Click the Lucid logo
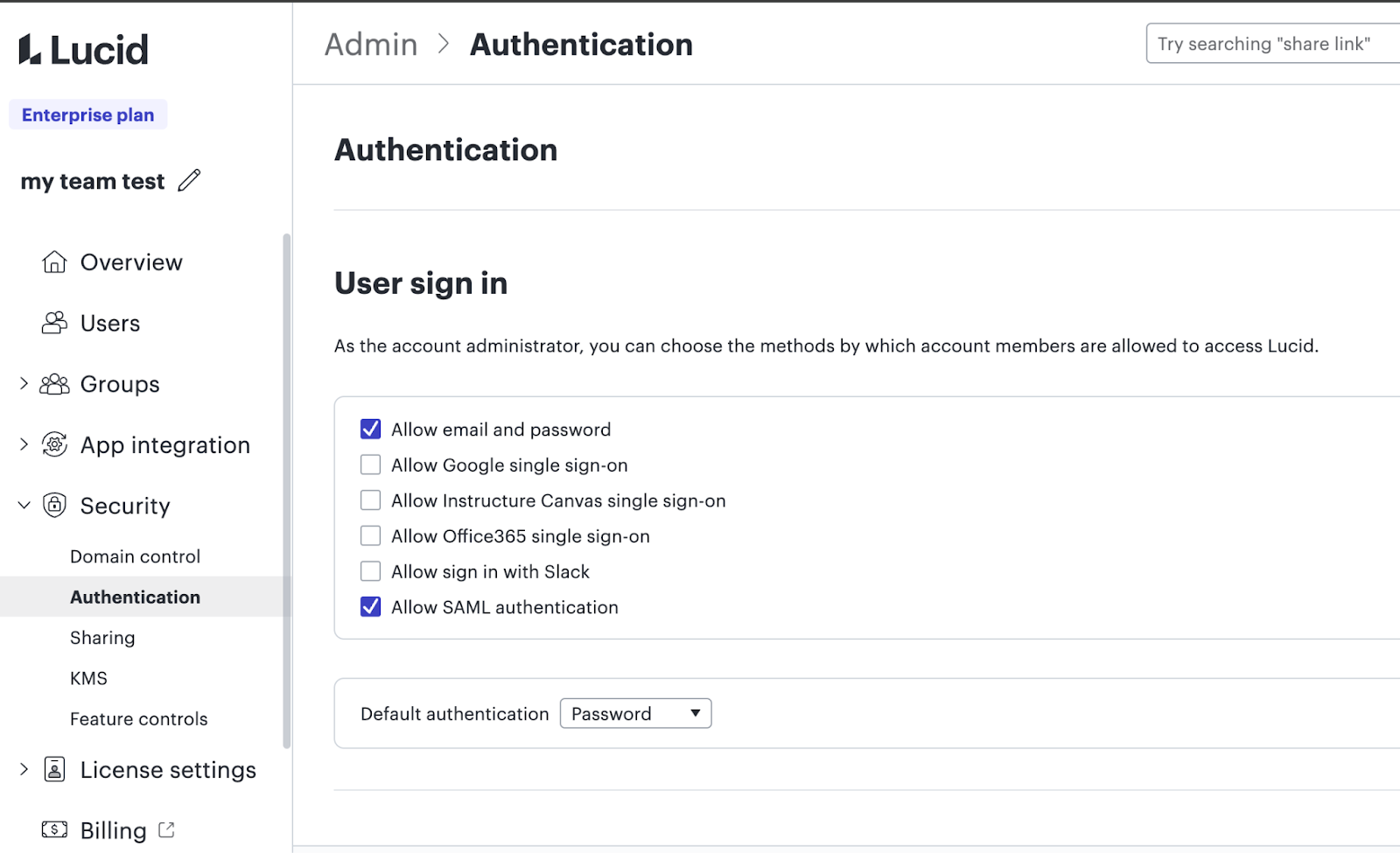Image resolution: width=1400 pixels, height=853 pixels. (x=84, y=50)
